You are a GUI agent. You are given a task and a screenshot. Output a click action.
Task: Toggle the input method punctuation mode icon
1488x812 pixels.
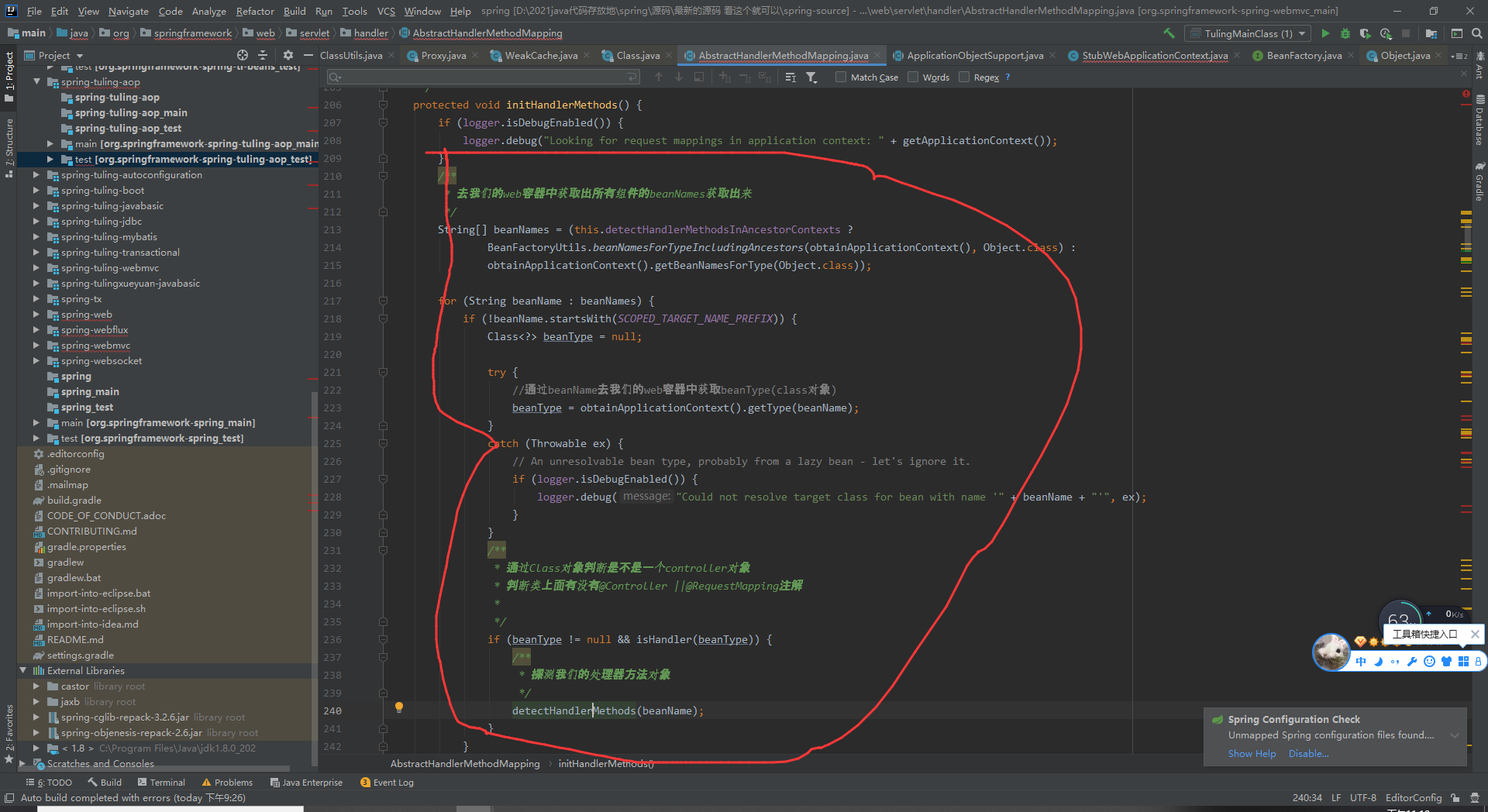coord(1395,662)
